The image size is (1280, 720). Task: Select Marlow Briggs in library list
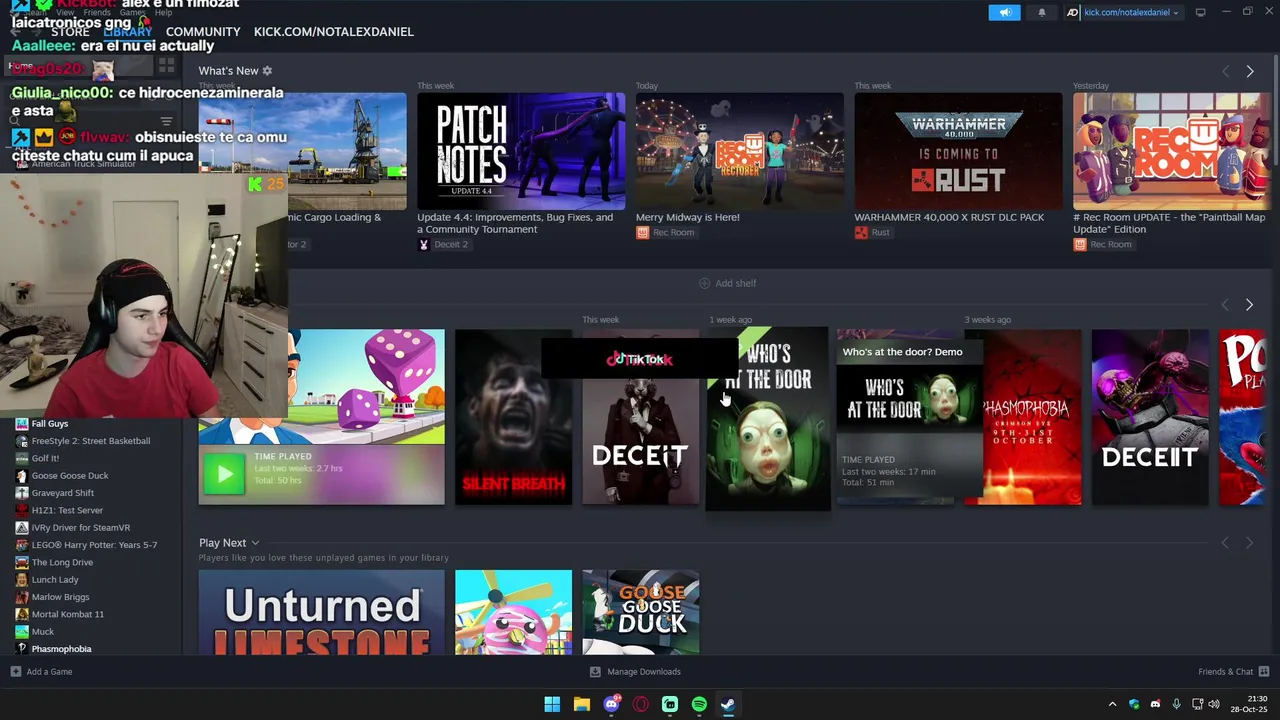(60, 597)
